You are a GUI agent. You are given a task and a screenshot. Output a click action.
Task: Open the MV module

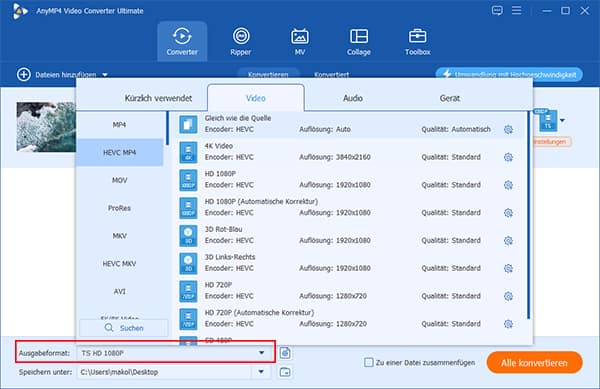click(x=300, y=41)
